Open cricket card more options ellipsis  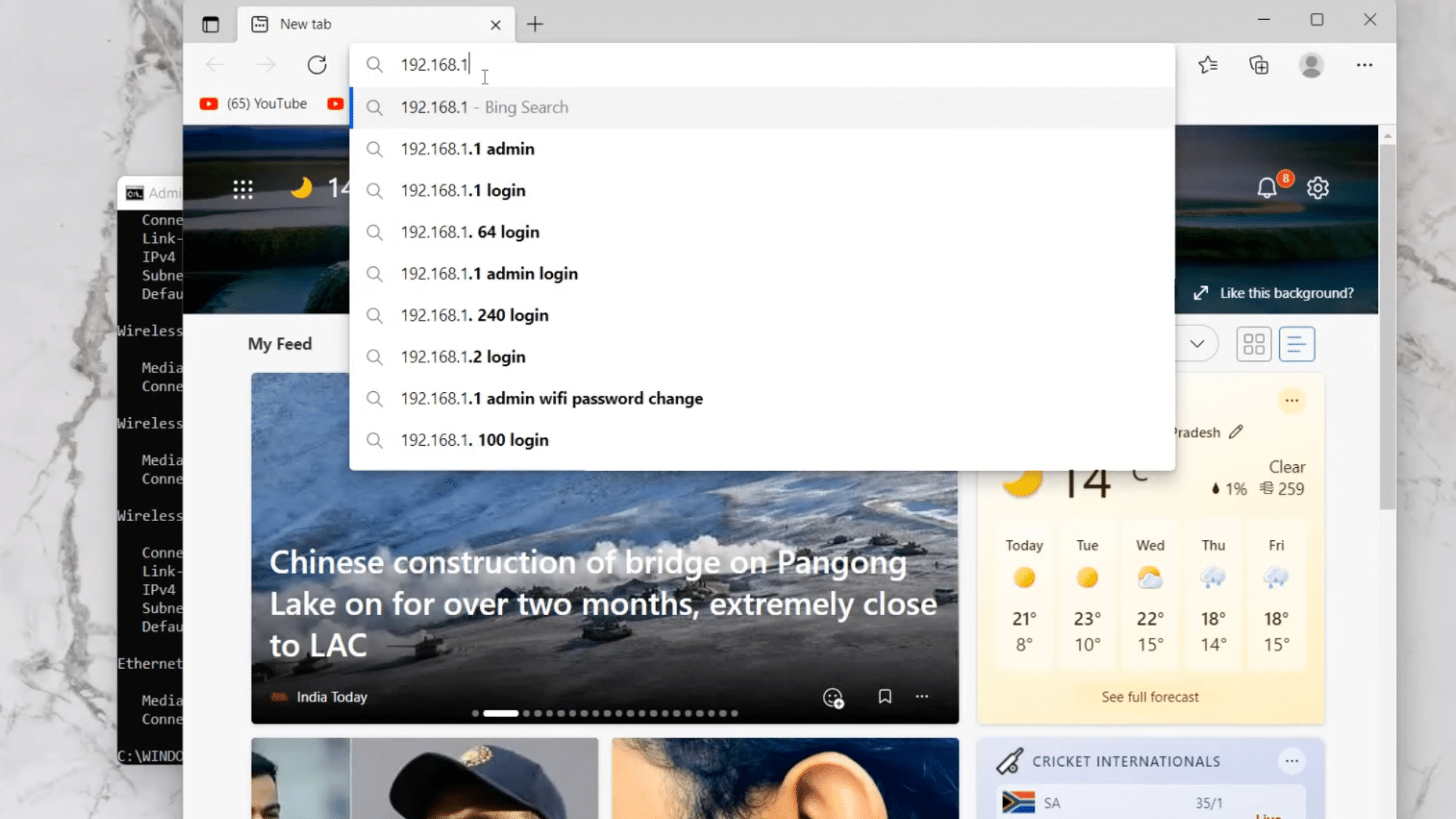[1292, 761]
